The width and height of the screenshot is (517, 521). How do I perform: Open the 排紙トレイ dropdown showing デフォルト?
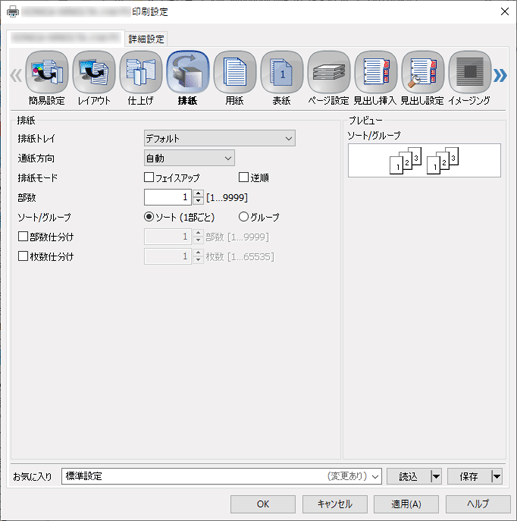[220, 138]
